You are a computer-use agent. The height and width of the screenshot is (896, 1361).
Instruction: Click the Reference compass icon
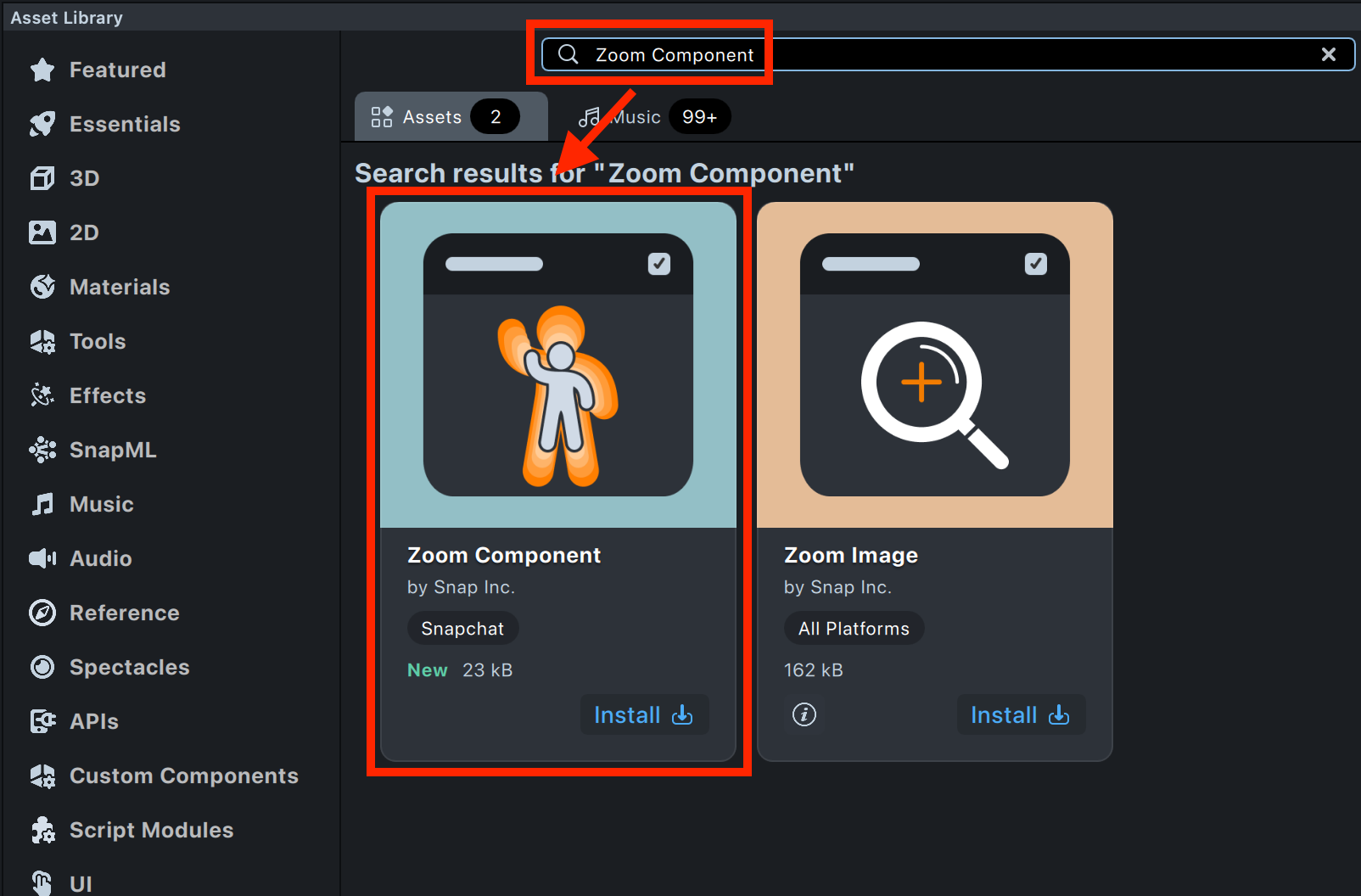click(x=42, y=613)
